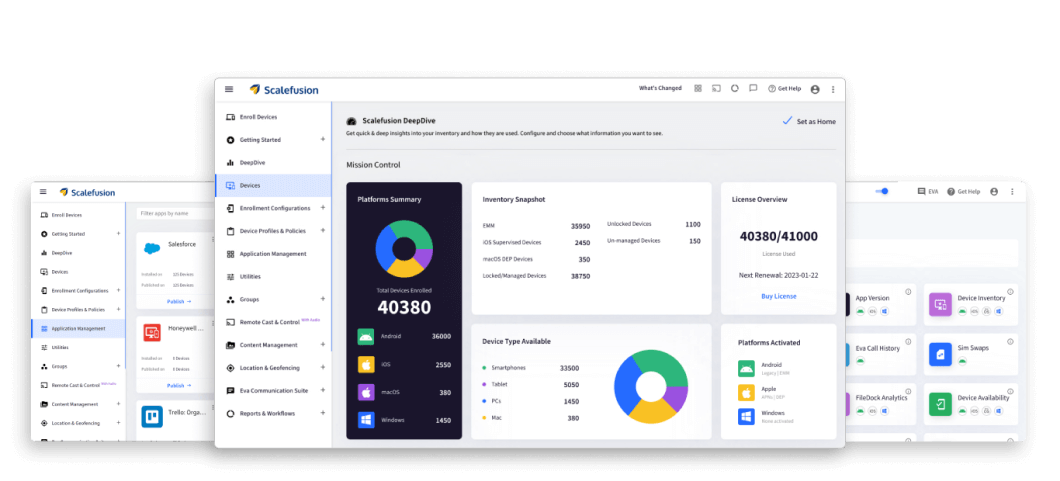Screen dimensions: 1060x481
Task: Click info icon on App Version card
Action: [x=908, y=292]
